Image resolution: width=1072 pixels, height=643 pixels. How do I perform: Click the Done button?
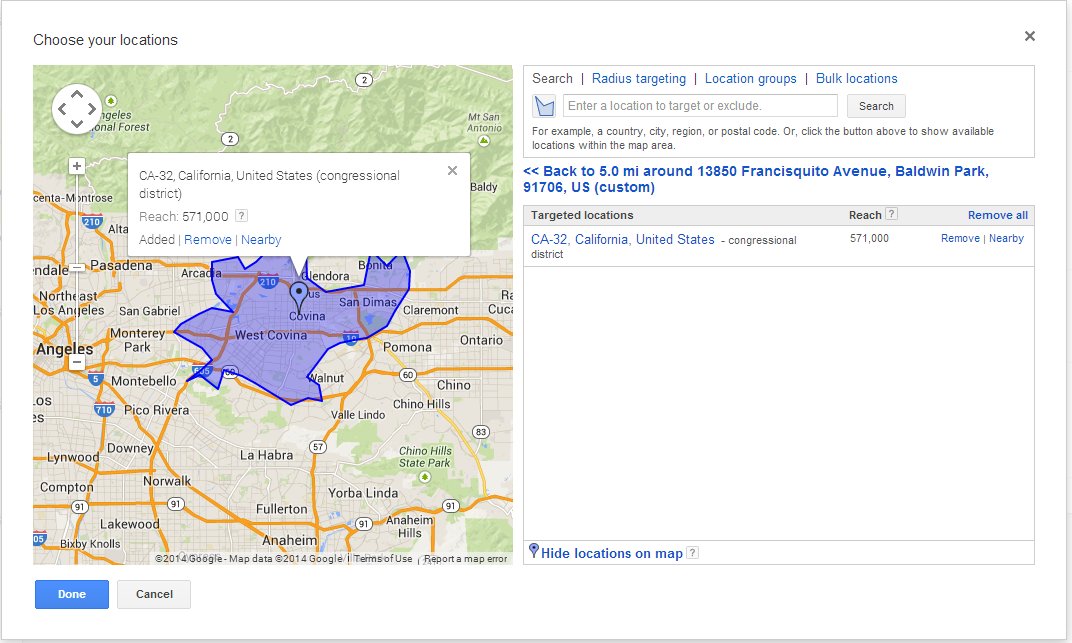(x=72, y=594)
